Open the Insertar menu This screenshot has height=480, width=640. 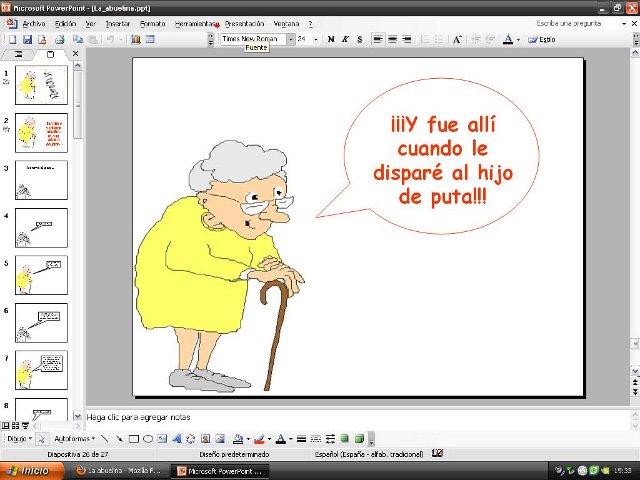pos(119,22)
